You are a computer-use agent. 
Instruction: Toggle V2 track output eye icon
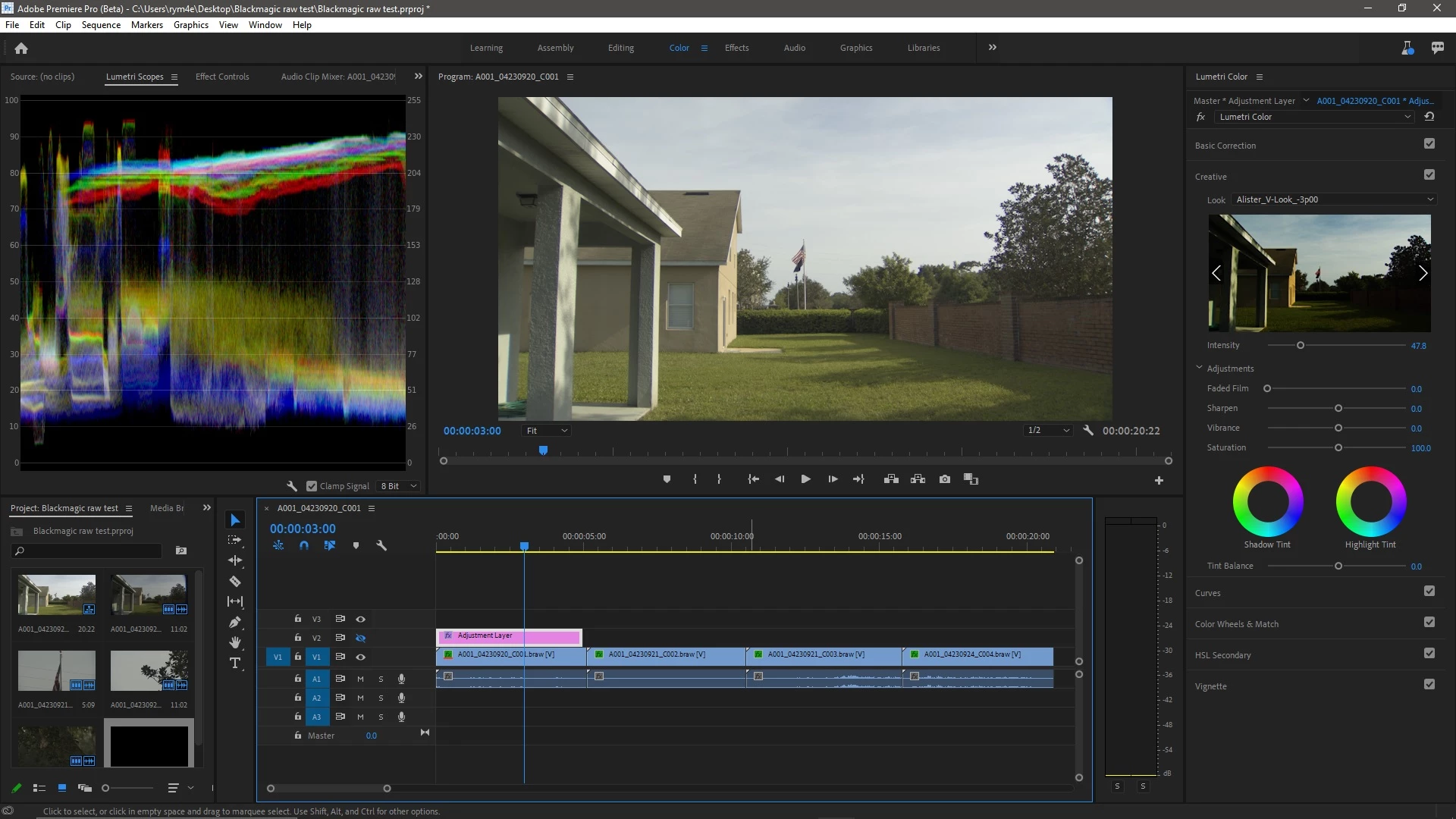coord(361,639)
